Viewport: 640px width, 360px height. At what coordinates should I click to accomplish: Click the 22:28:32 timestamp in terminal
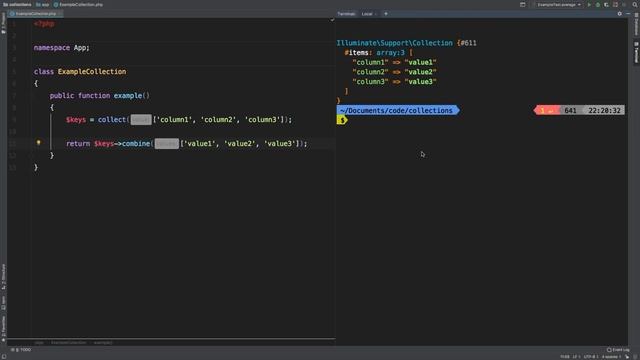point(604,111)
